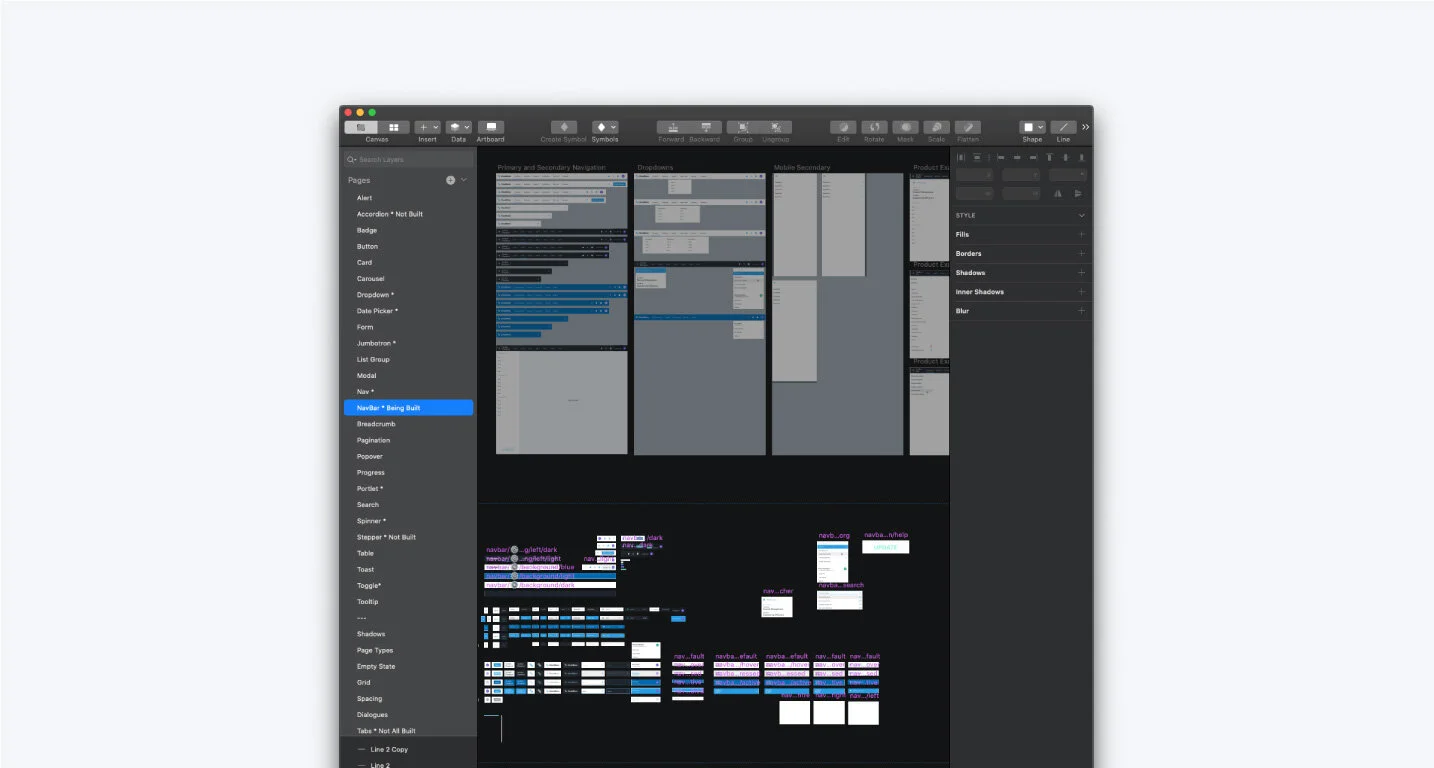Toggle flip horizontal in the inspector
1434x768 pixels.
[x=1058, y=193]
